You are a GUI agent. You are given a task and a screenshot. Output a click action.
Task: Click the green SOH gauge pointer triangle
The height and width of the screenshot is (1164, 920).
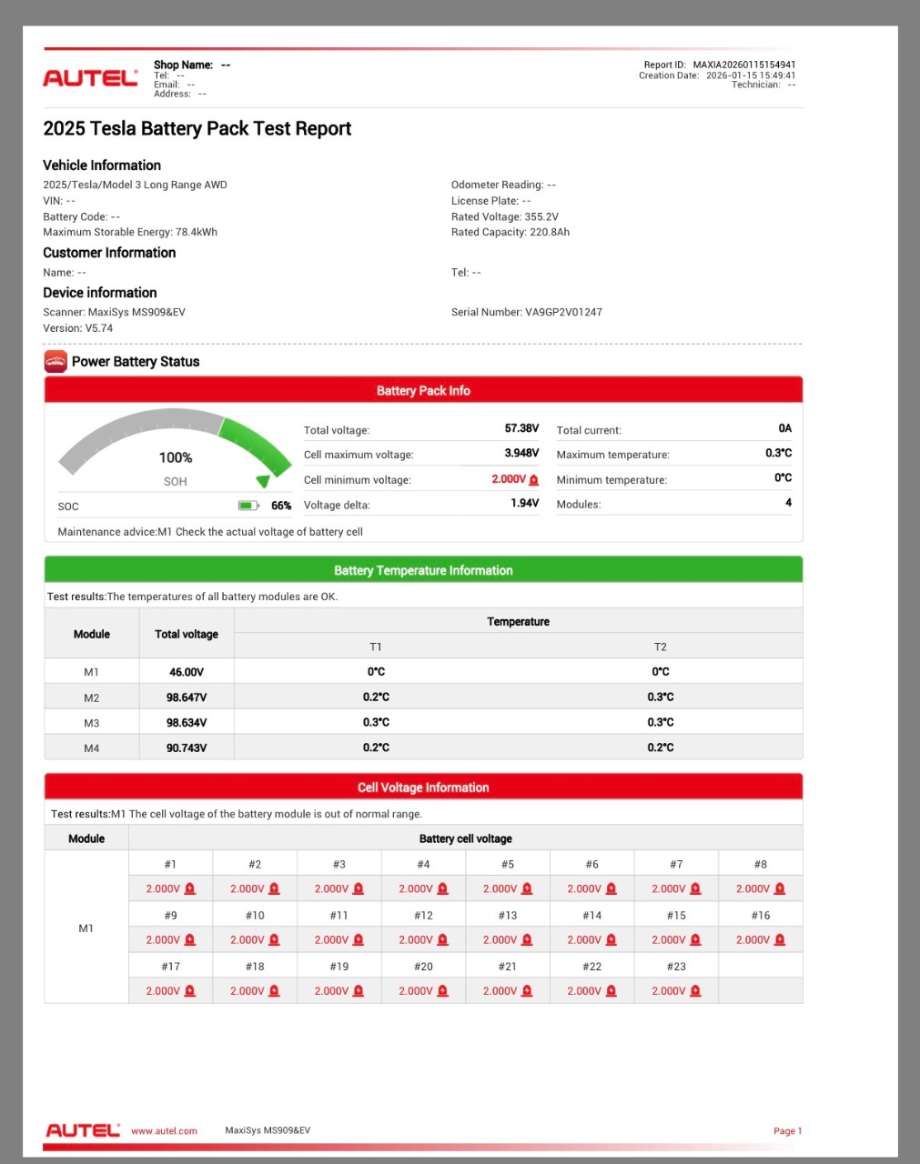(x=263, y=481)
